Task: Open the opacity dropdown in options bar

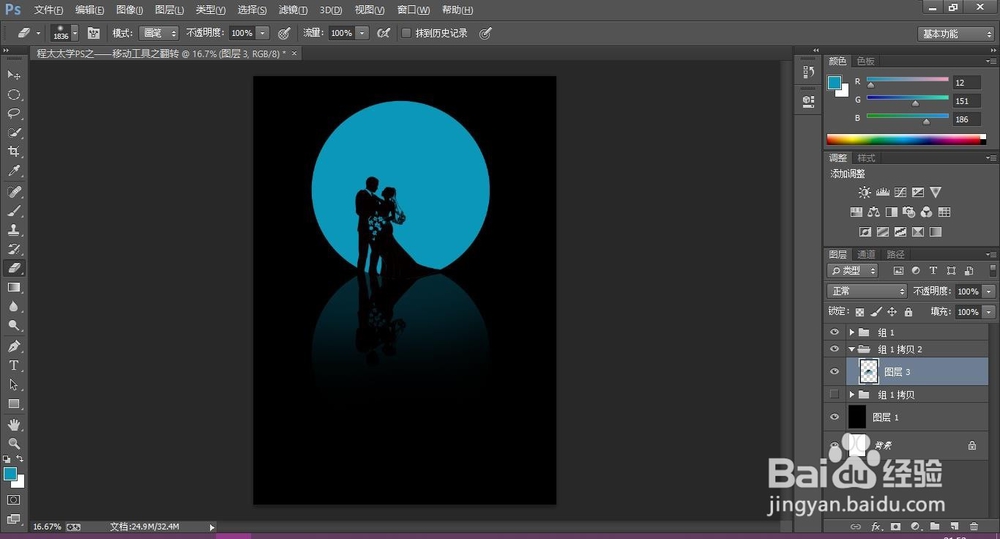Action: click(263, 33)
